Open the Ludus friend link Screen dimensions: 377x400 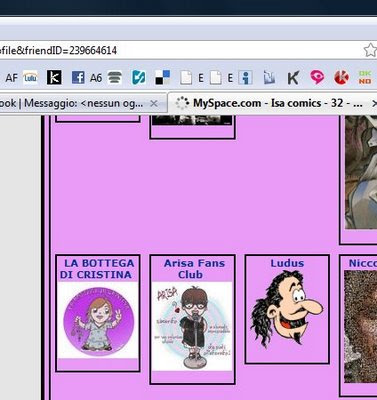[287, 263]
